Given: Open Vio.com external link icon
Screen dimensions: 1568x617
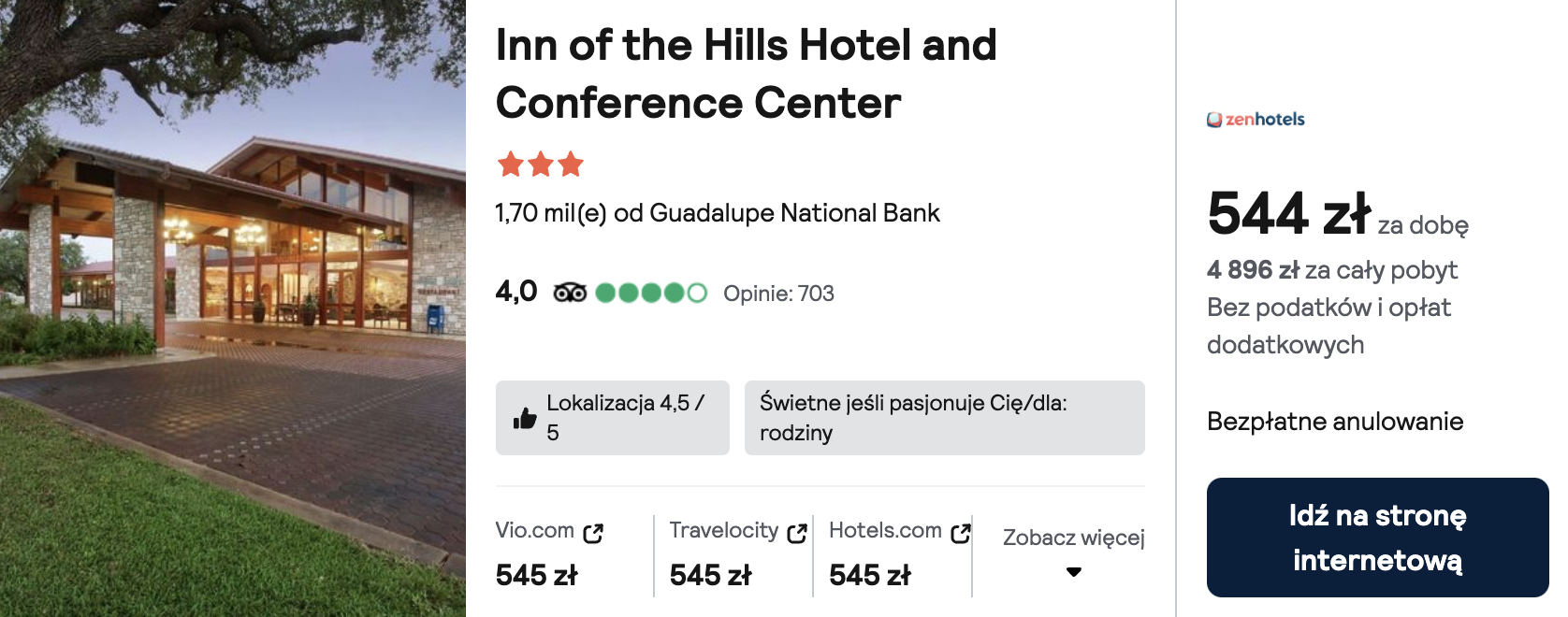Looking at the screenshot, I should (593, 533).
